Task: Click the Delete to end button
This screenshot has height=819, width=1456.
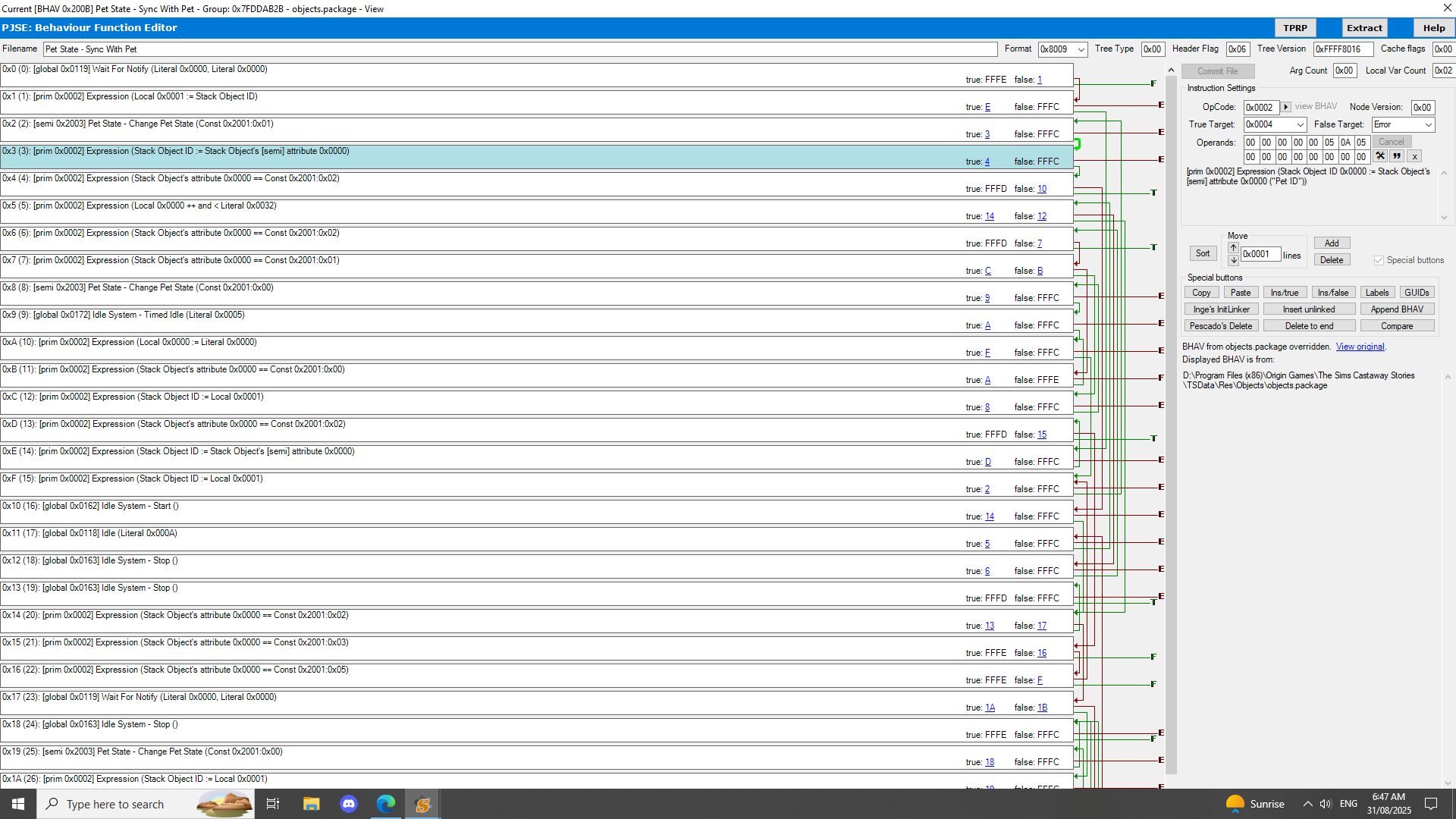Action: tap(1309, 326)
